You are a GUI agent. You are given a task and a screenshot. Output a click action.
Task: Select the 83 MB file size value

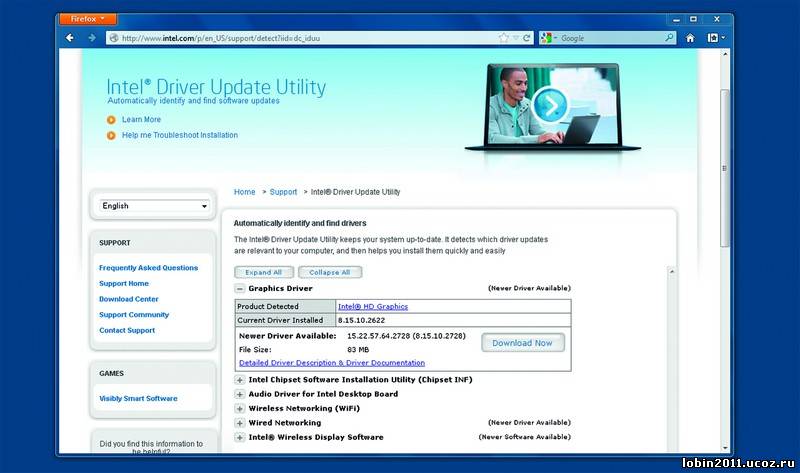(x=358, y=350)
